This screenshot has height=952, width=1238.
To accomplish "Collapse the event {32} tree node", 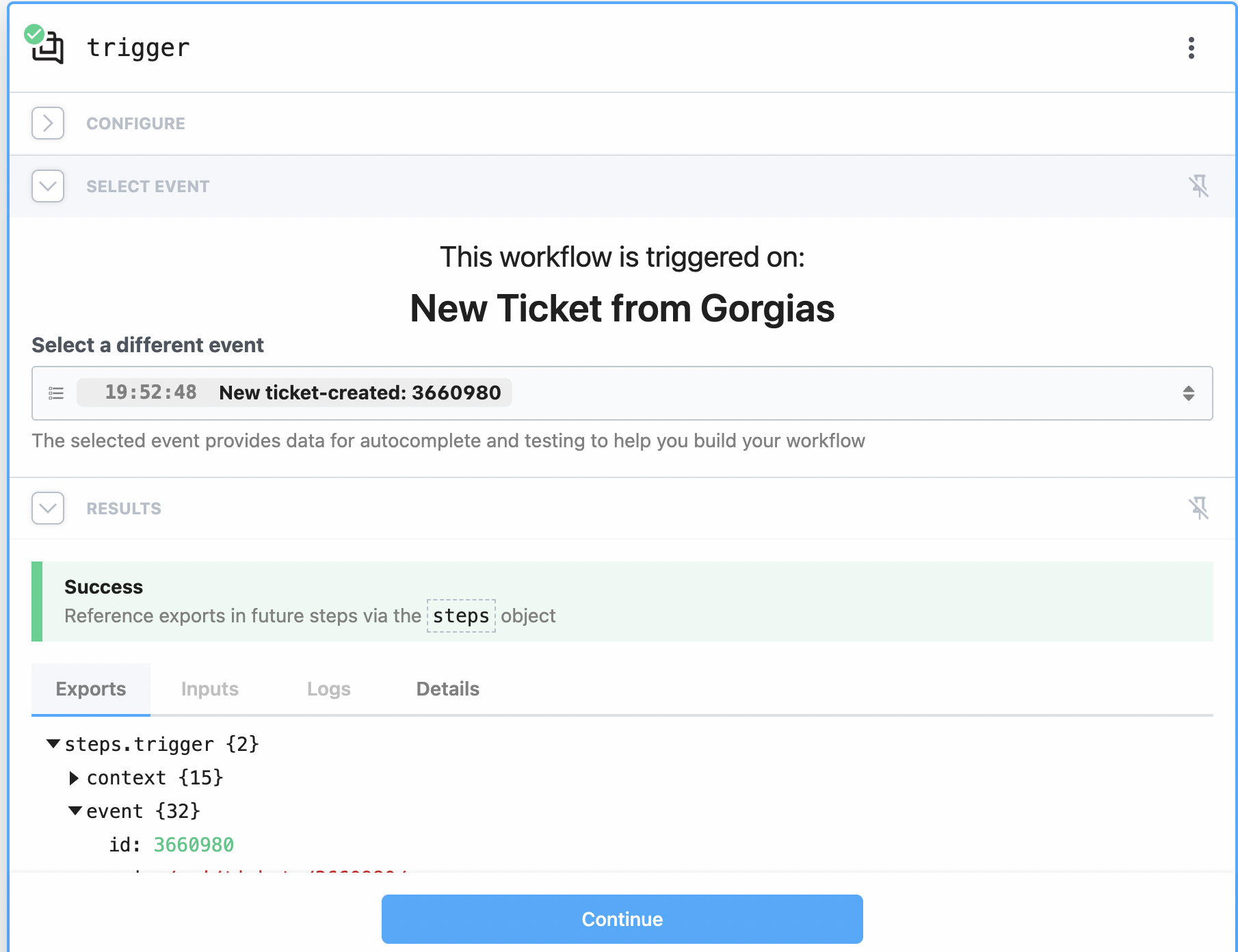I will (75, 810).
